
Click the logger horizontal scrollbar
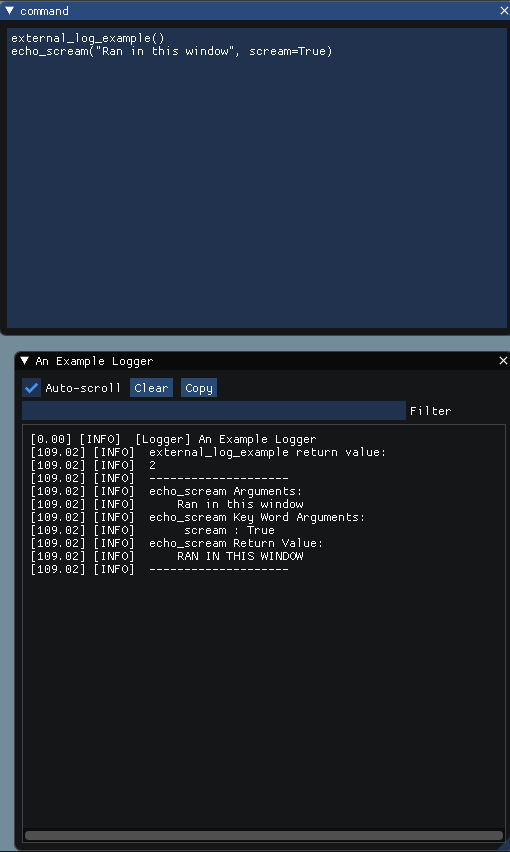click(x=264, y=836)
